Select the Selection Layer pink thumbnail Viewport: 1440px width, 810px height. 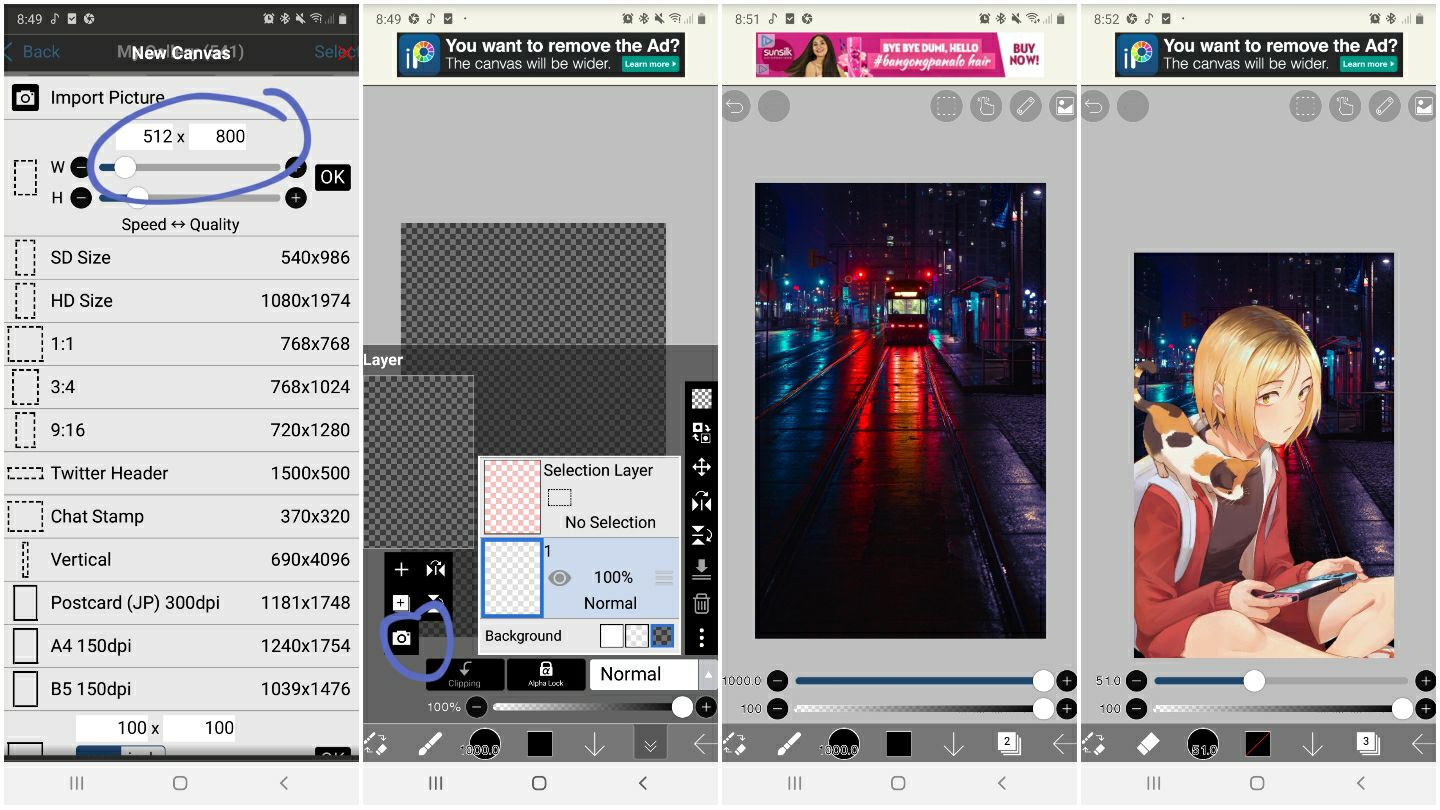point(512,495)
